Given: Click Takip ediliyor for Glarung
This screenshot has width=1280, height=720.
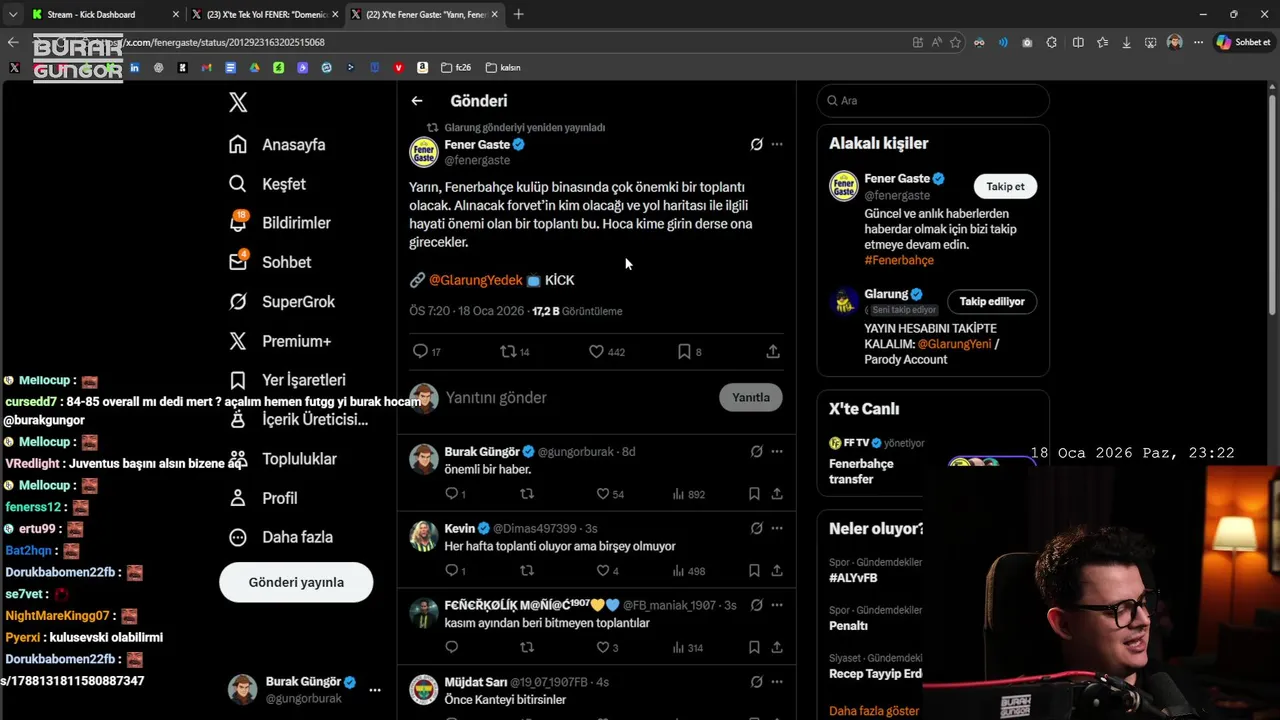Looking at the screenshot, I should coord(992,301).
